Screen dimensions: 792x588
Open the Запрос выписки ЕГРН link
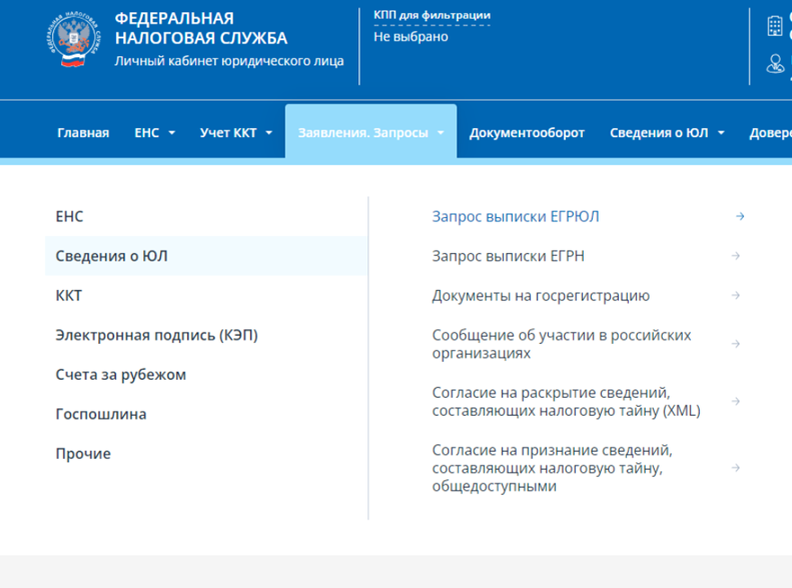click(508, 256)
